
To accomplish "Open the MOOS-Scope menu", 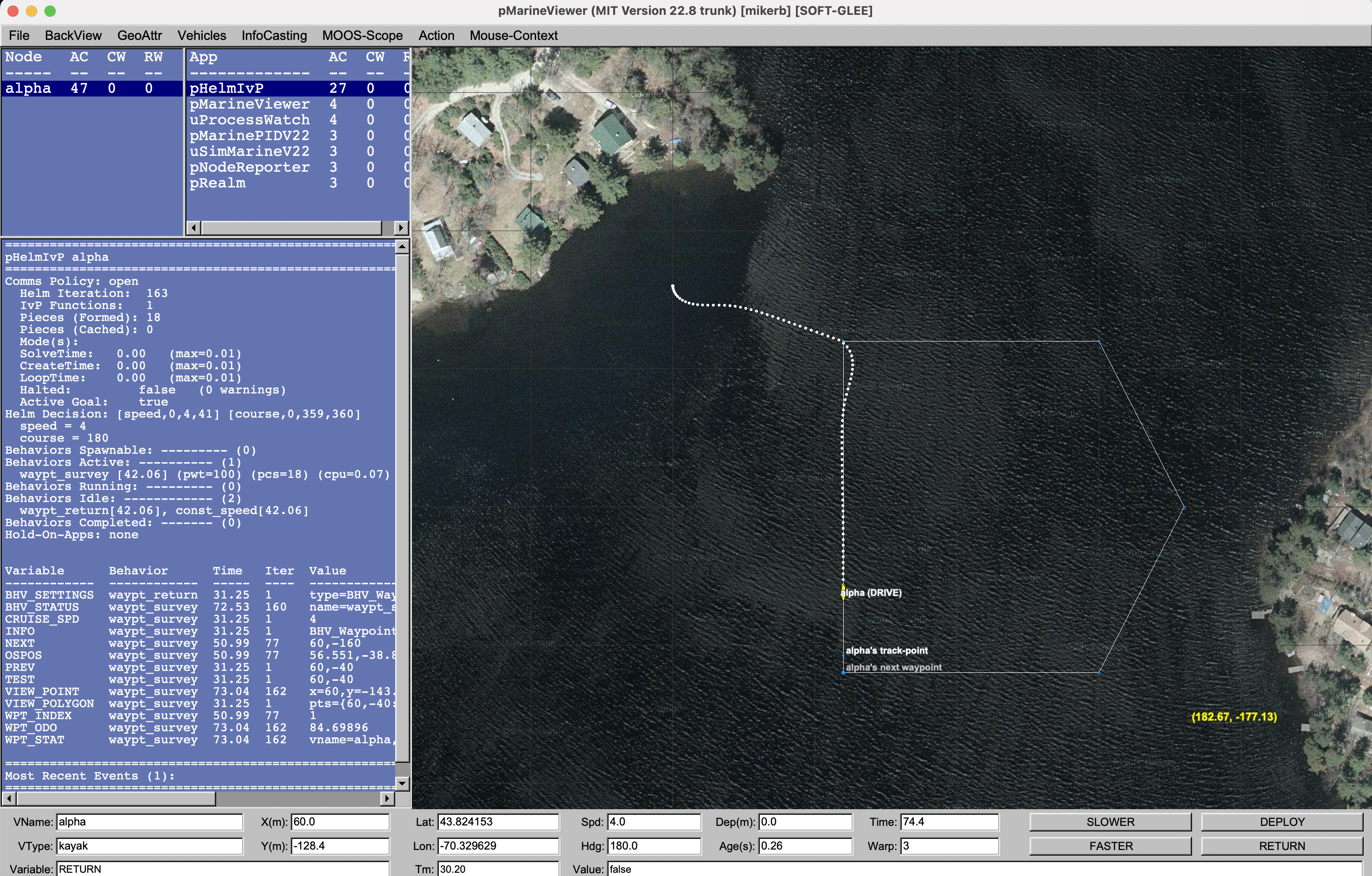I will (362, 35).
